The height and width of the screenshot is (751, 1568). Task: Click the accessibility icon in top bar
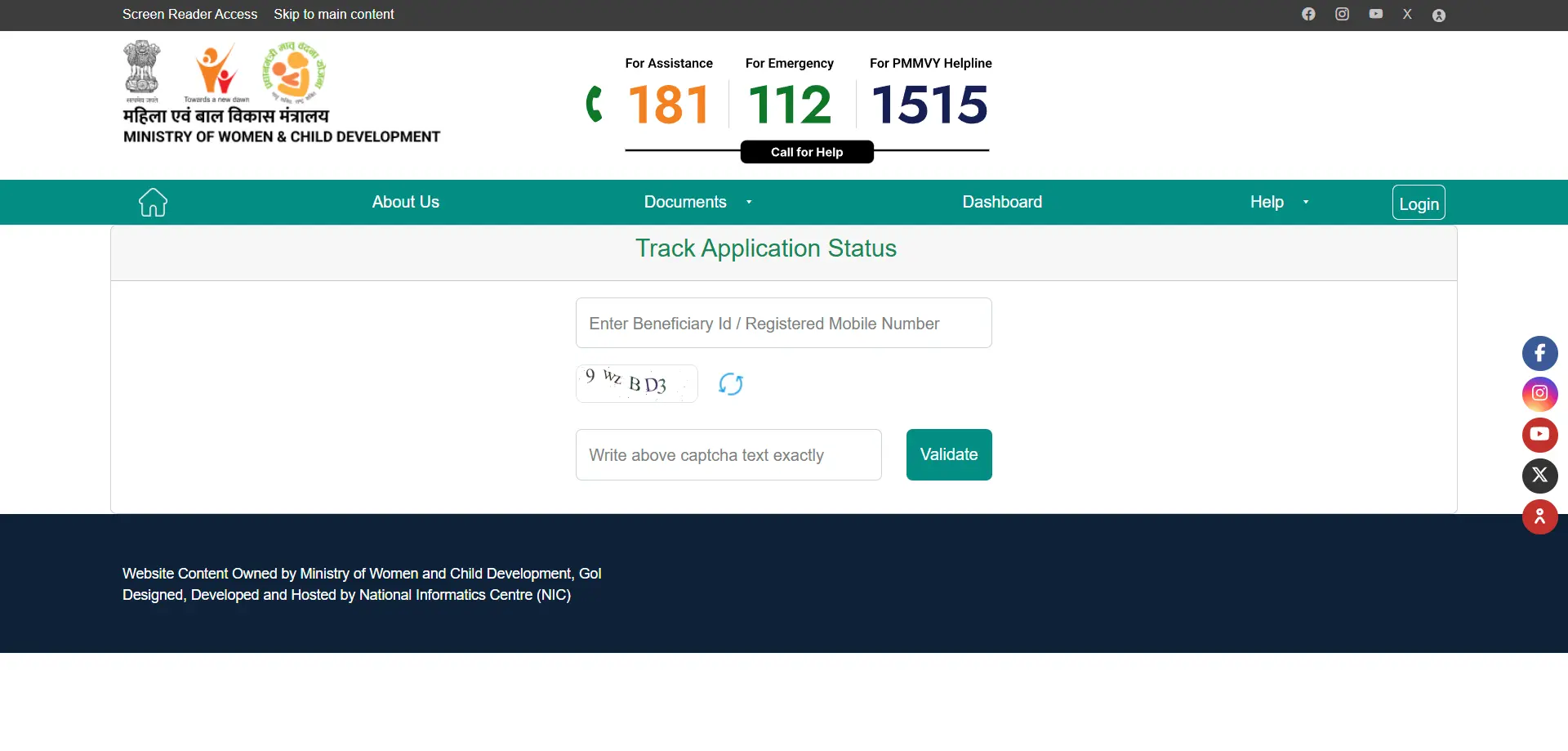pos(1439,16)
